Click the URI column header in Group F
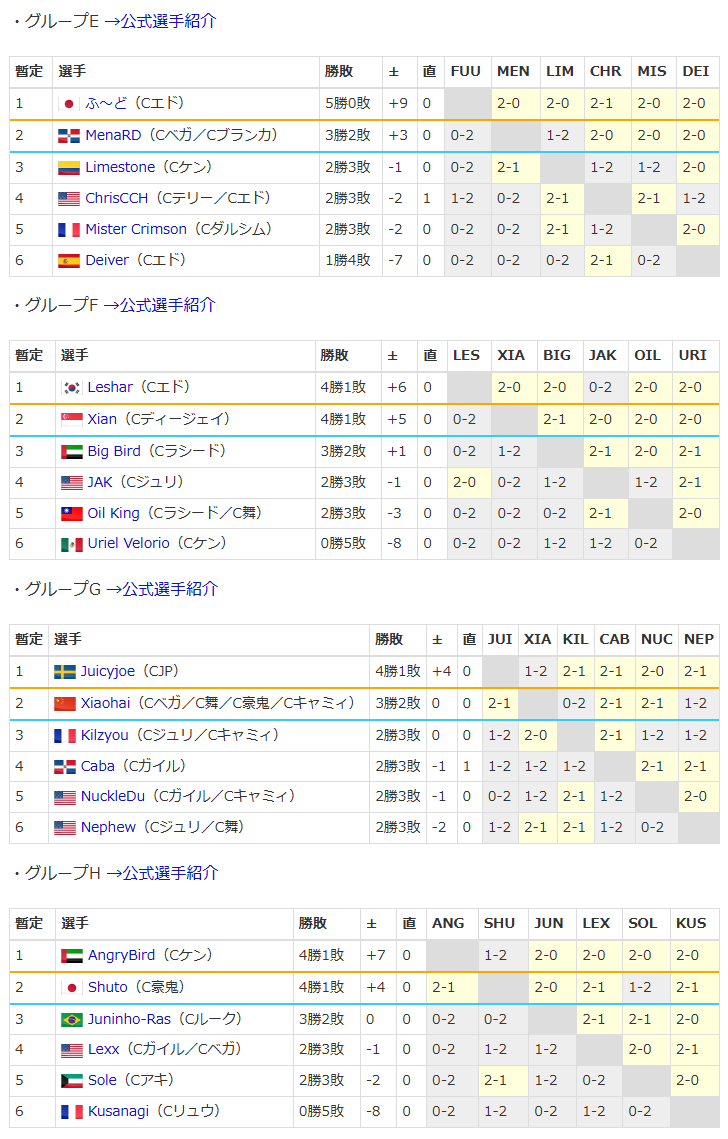 692,355
